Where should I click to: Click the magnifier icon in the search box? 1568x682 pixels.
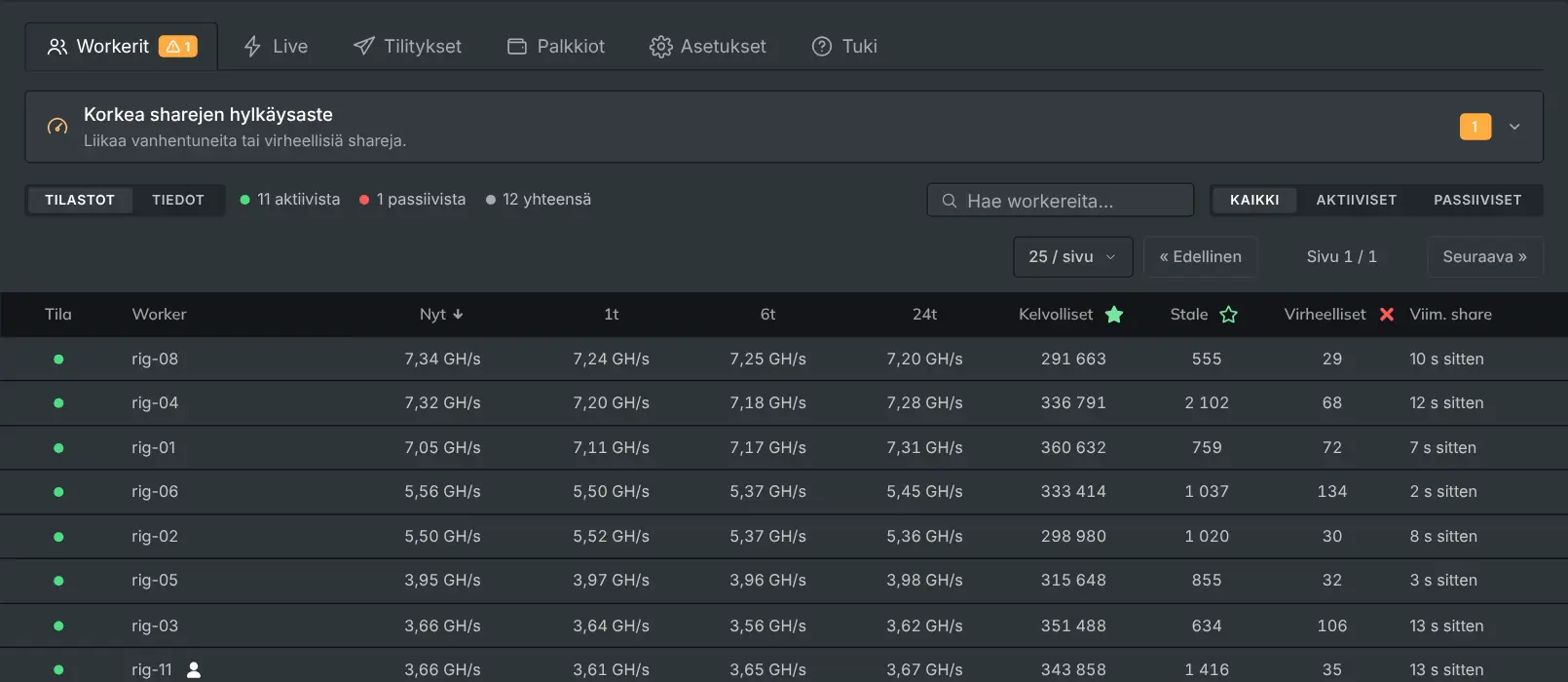950,201
